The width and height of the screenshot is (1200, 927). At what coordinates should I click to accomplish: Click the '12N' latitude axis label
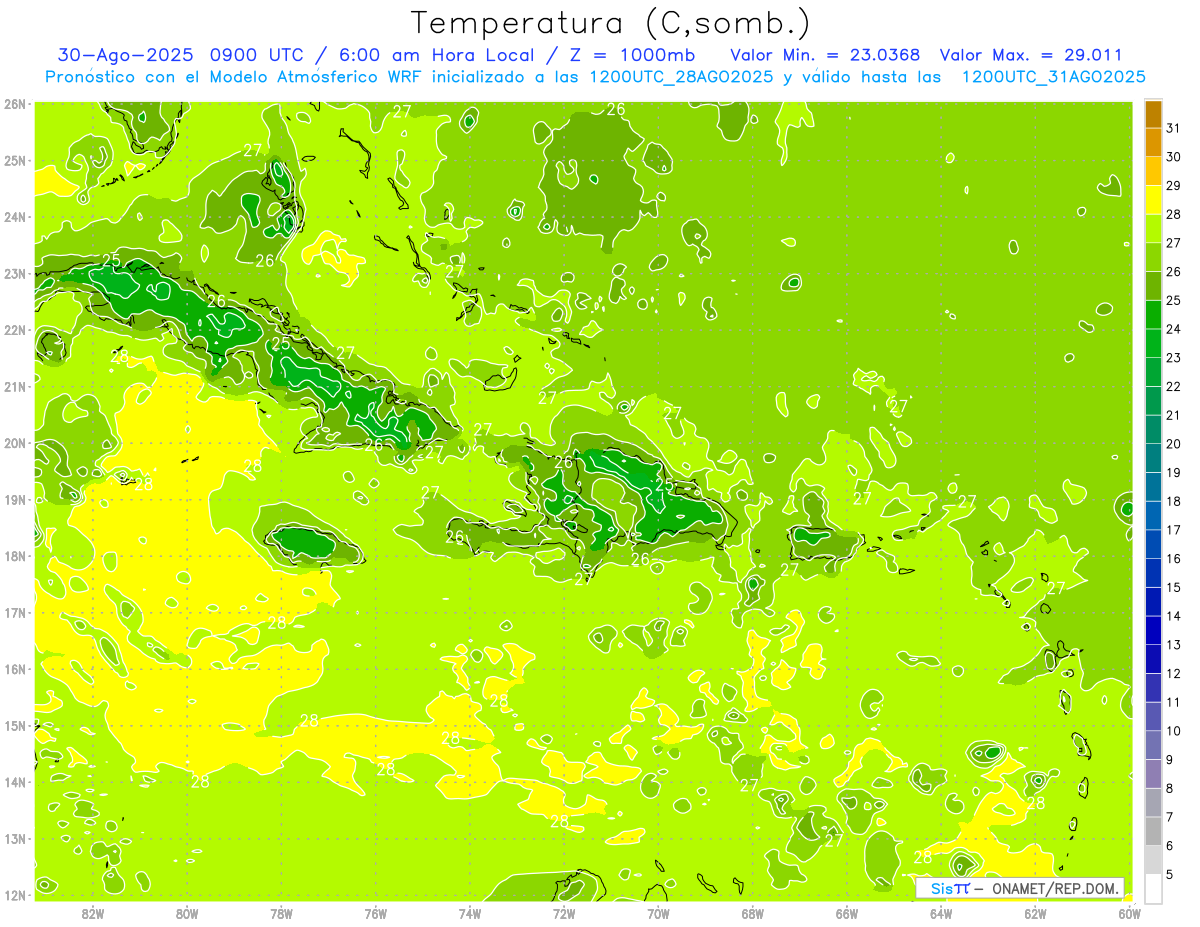(x=15, y=895)
